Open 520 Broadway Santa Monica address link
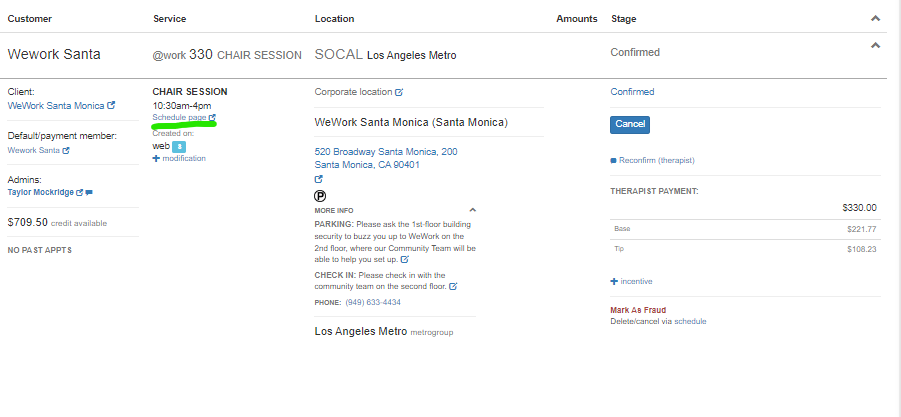 point(385,152)
